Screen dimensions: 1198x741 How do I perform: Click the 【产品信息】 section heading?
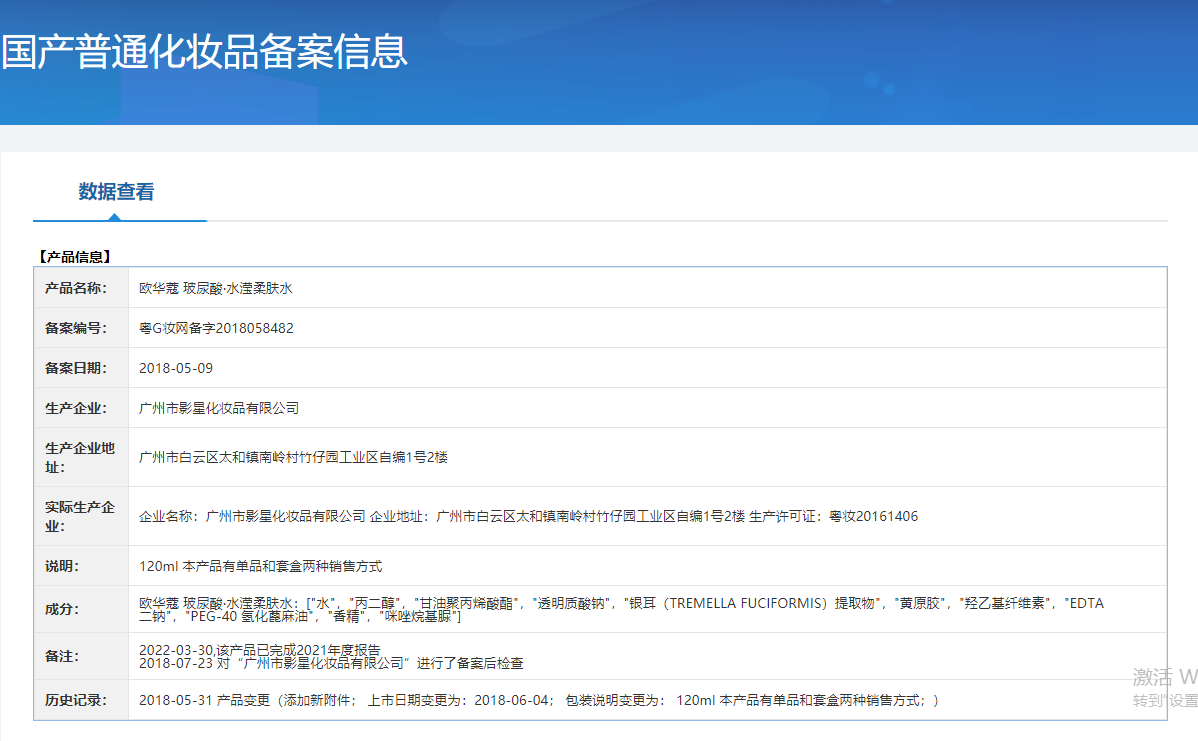[76, 257]
